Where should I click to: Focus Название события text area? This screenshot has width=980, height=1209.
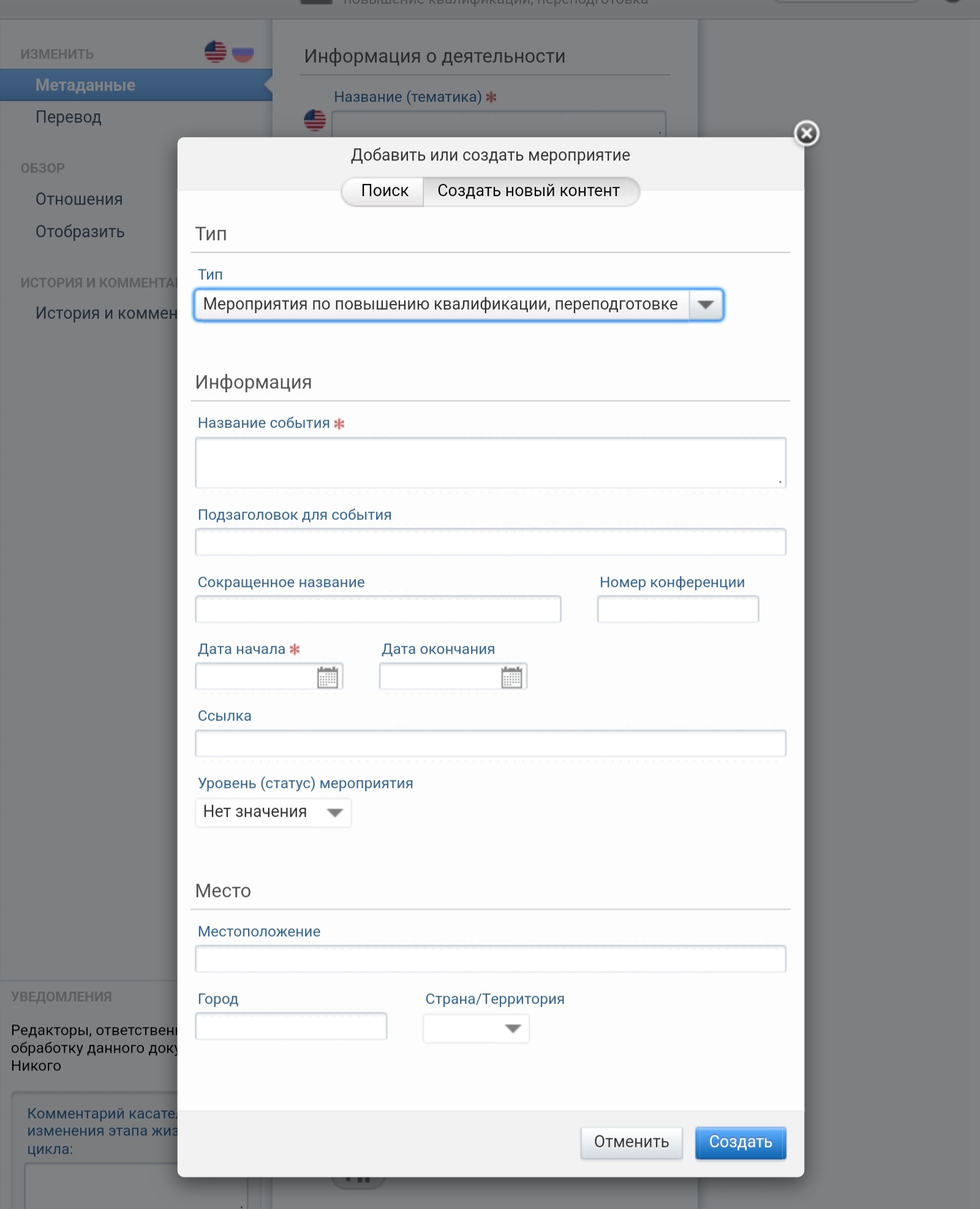click(x=490, y=463)
